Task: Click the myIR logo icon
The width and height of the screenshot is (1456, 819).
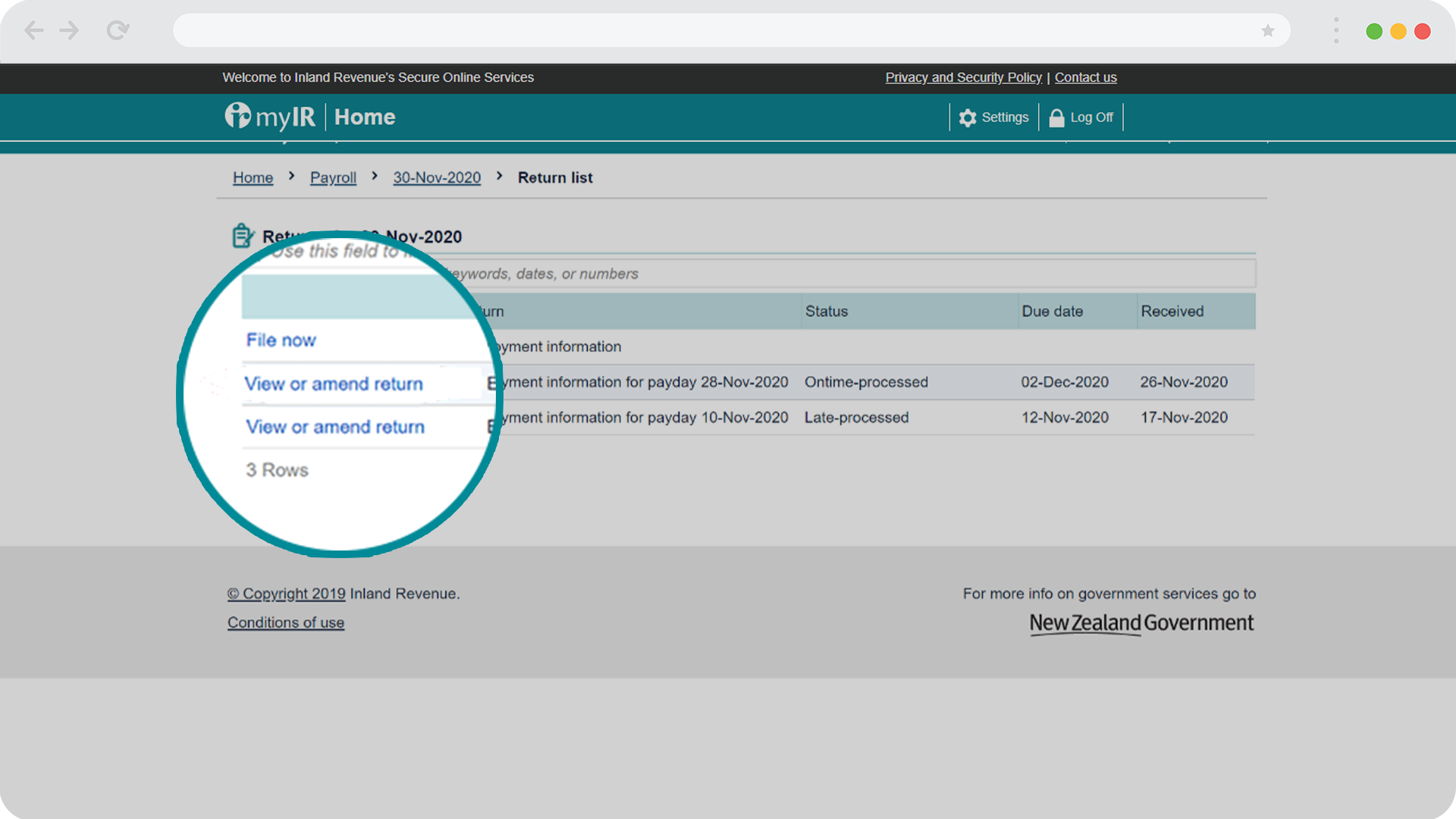Action: 237,116
